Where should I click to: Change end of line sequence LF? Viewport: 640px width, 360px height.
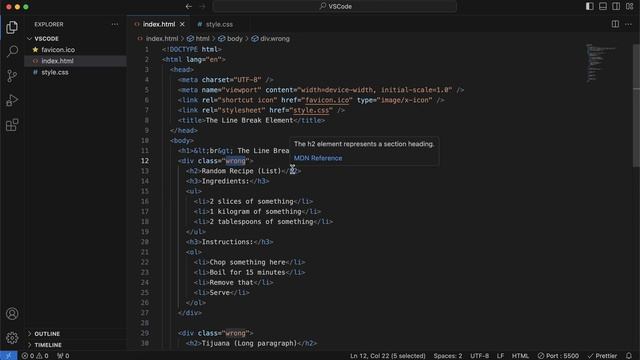click(500, 356)
